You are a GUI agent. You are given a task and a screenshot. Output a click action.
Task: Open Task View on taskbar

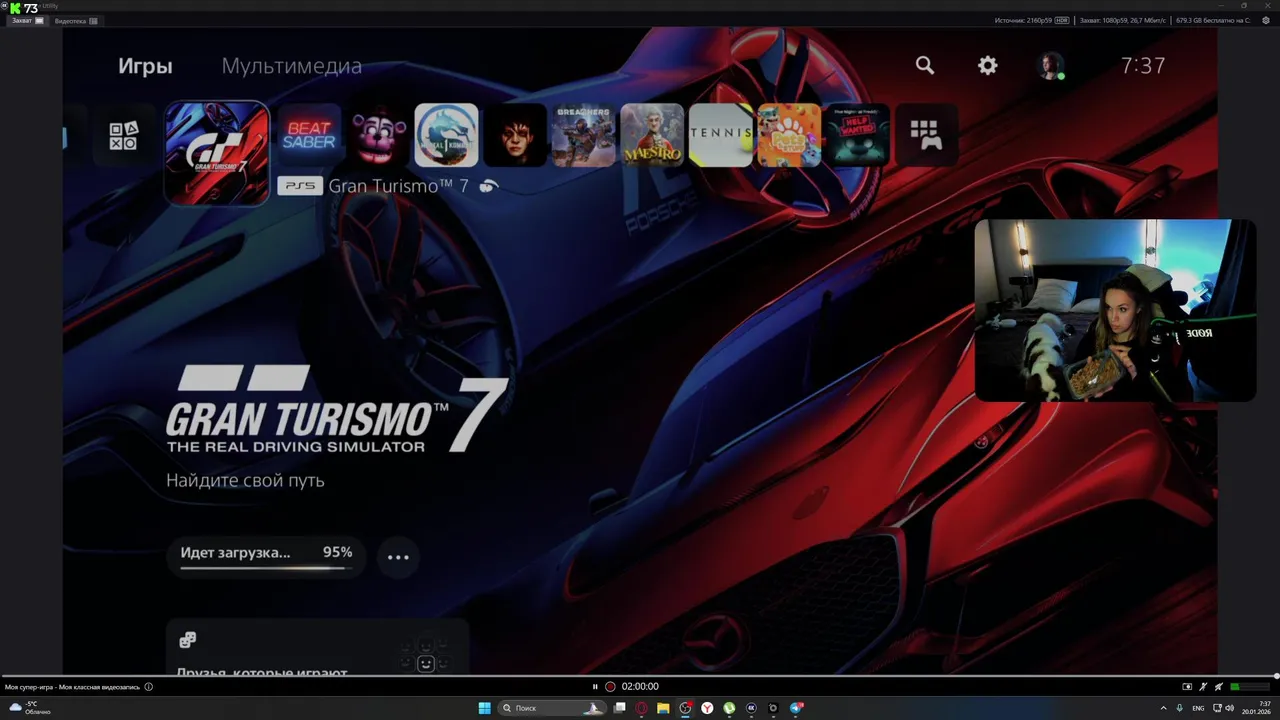point(620,708)
